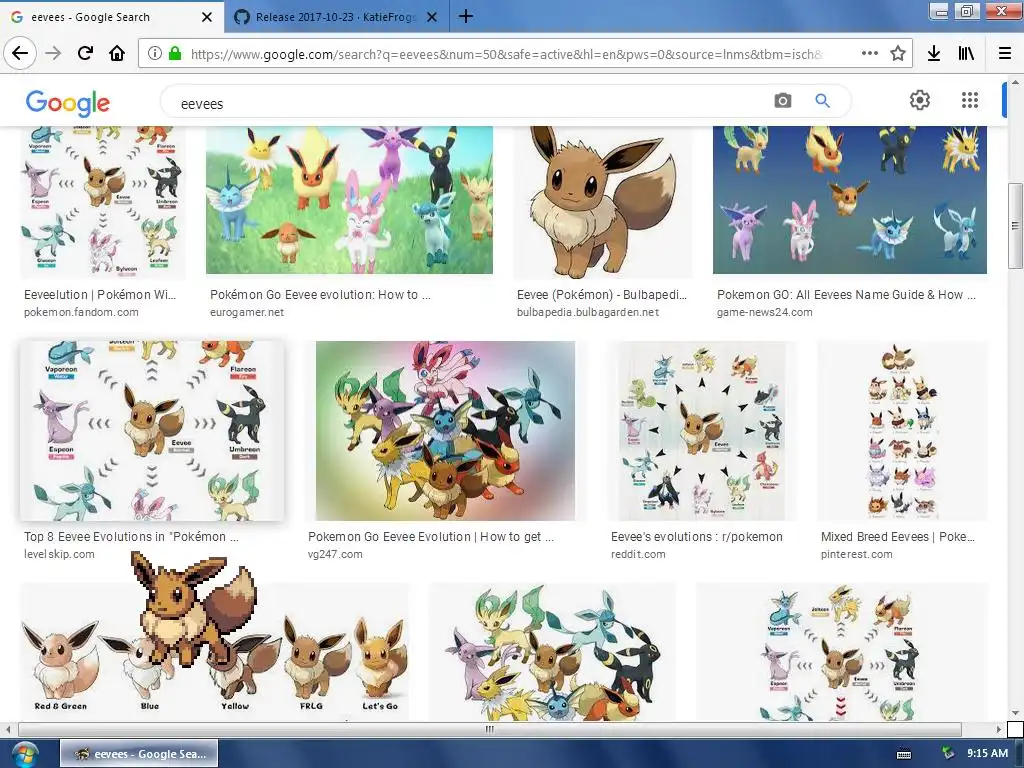Select the Bulbapedia single Eevee image
The height and width of the screenshot is (768, 1024).
[602, 202]
